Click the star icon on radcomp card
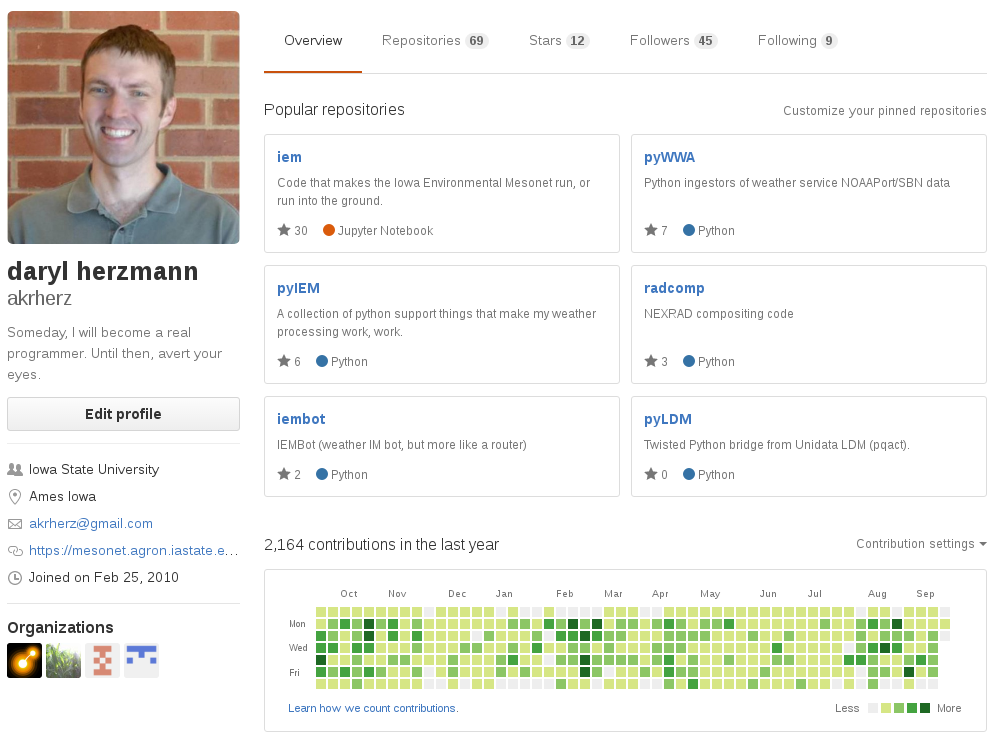The width and height of the screenshot is (997, 741). (650, 361)
